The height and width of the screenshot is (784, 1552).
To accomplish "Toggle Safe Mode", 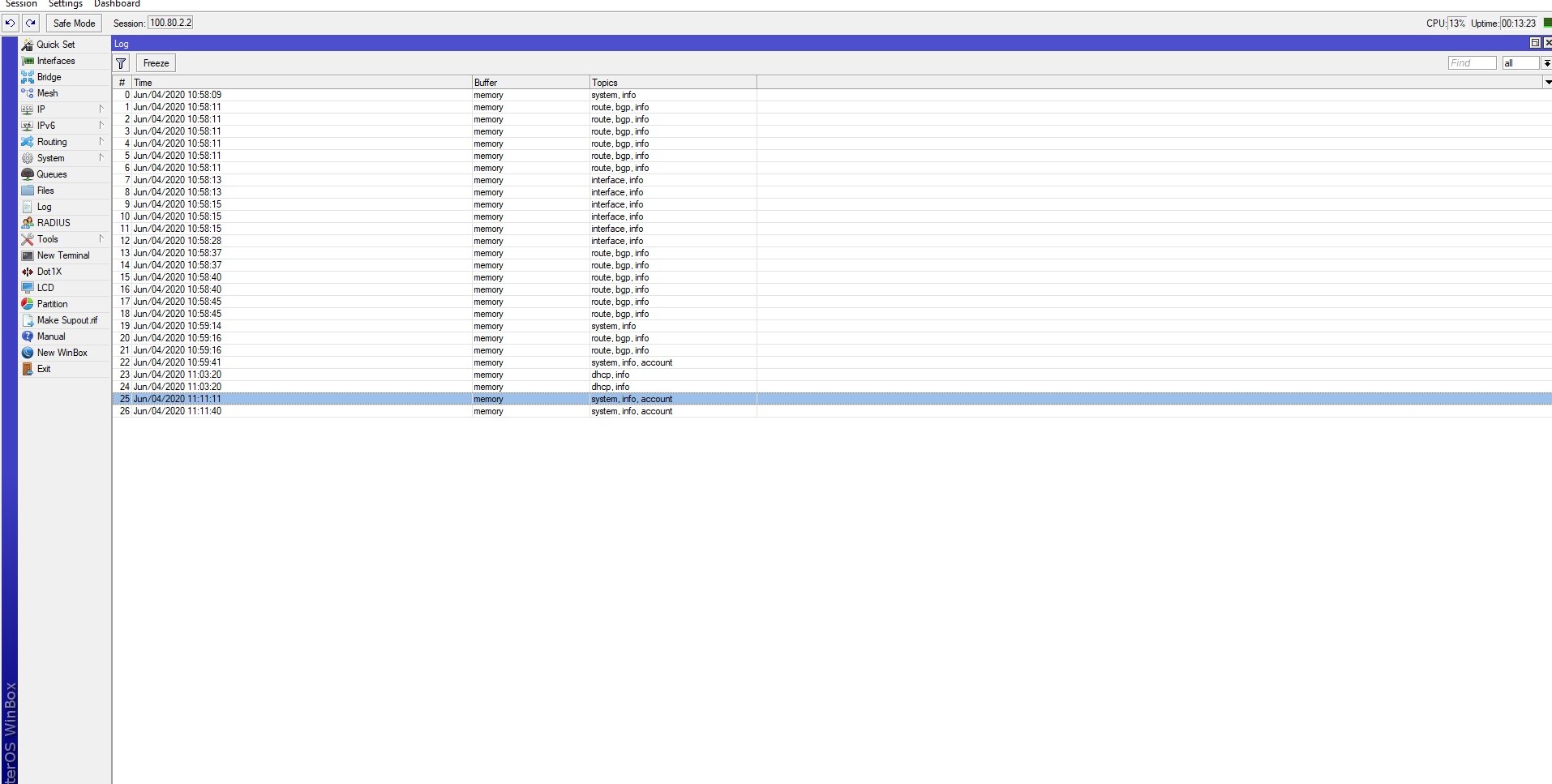I will click(x=74, y=24).
